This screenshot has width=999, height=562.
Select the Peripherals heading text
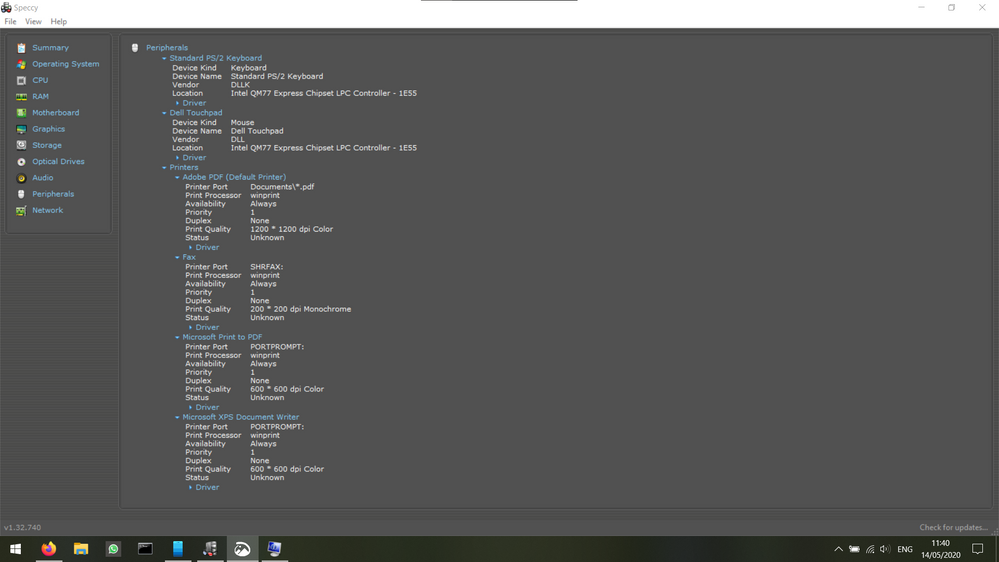(x=167, y=48)
